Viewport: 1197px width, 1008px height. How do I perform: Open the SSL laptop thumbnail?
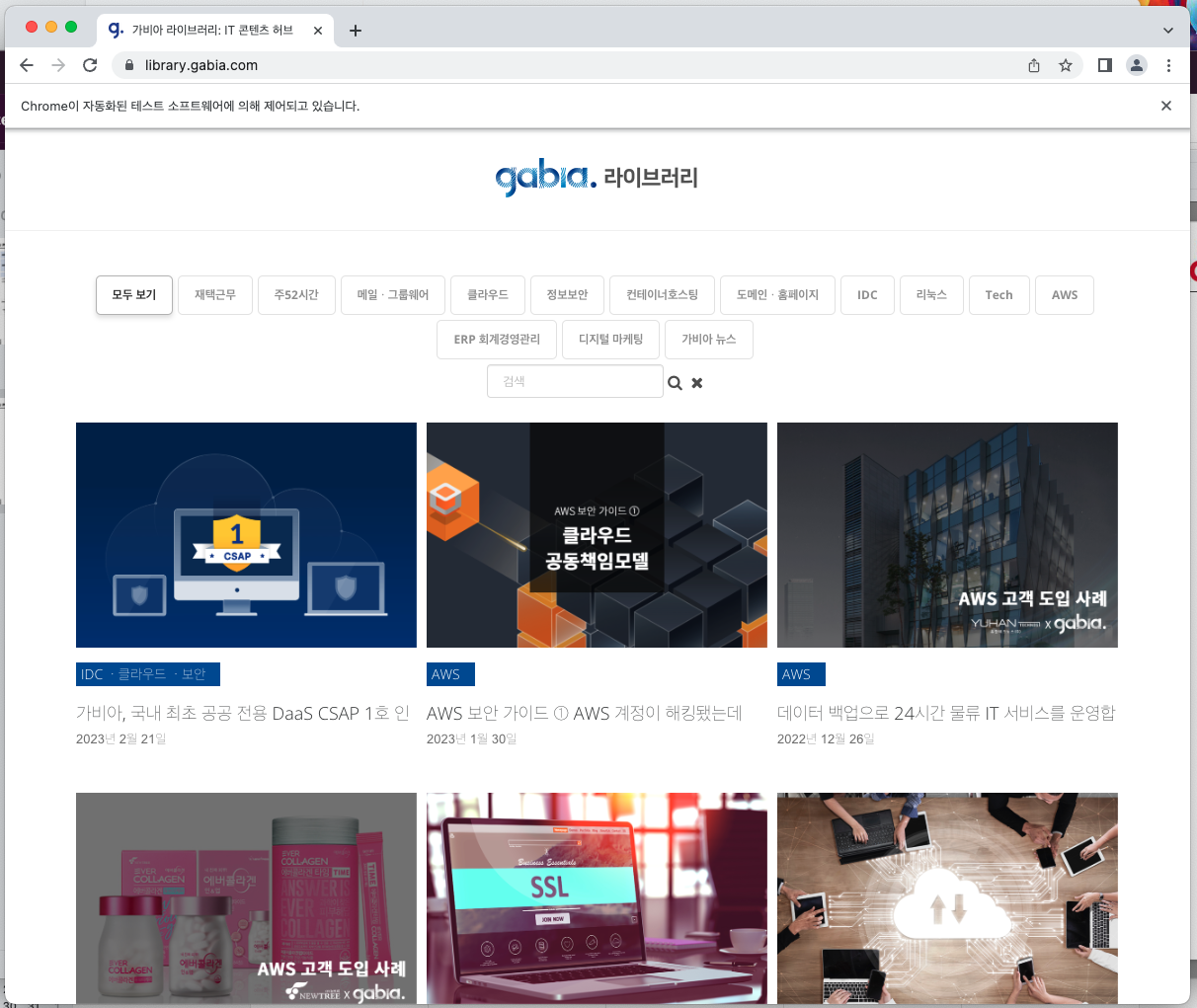[597, 898]
